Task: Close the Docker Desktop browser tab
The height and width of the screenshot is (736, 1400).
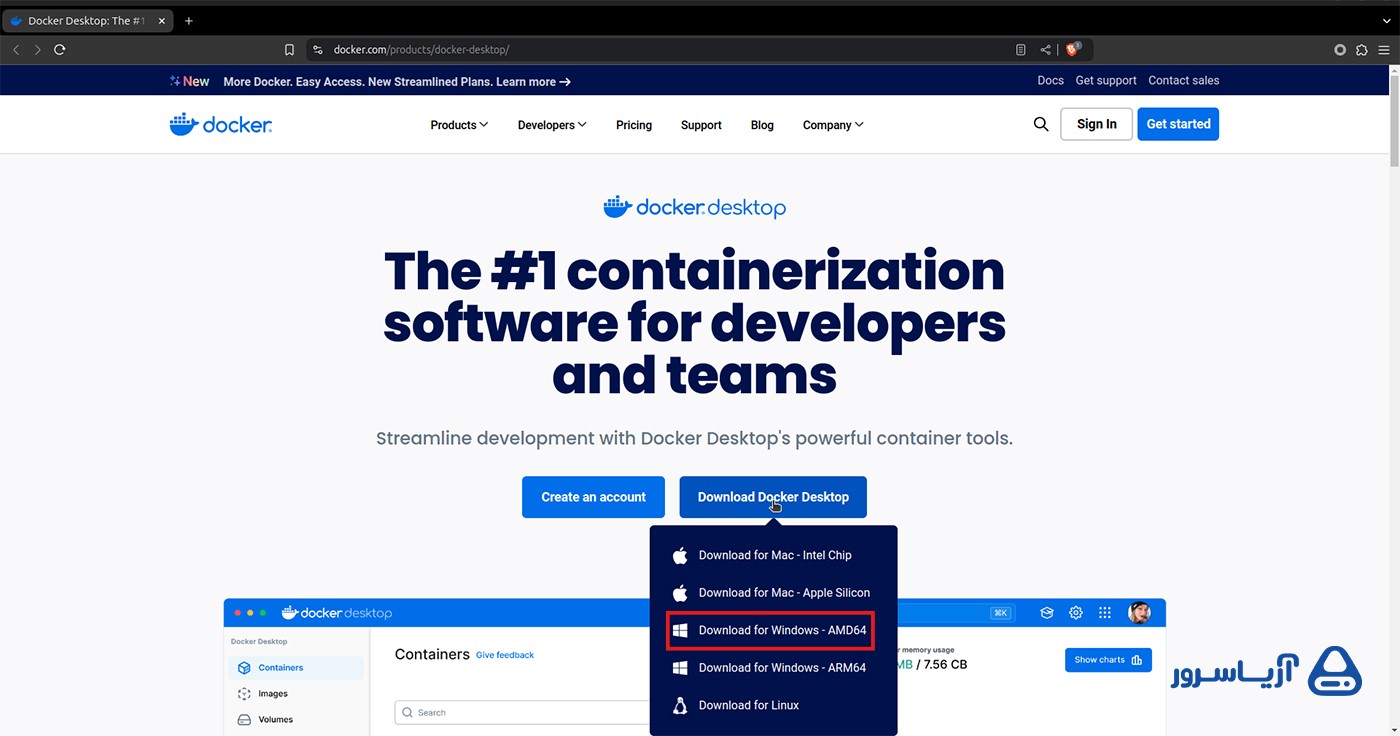Action: tap(162, 20)
